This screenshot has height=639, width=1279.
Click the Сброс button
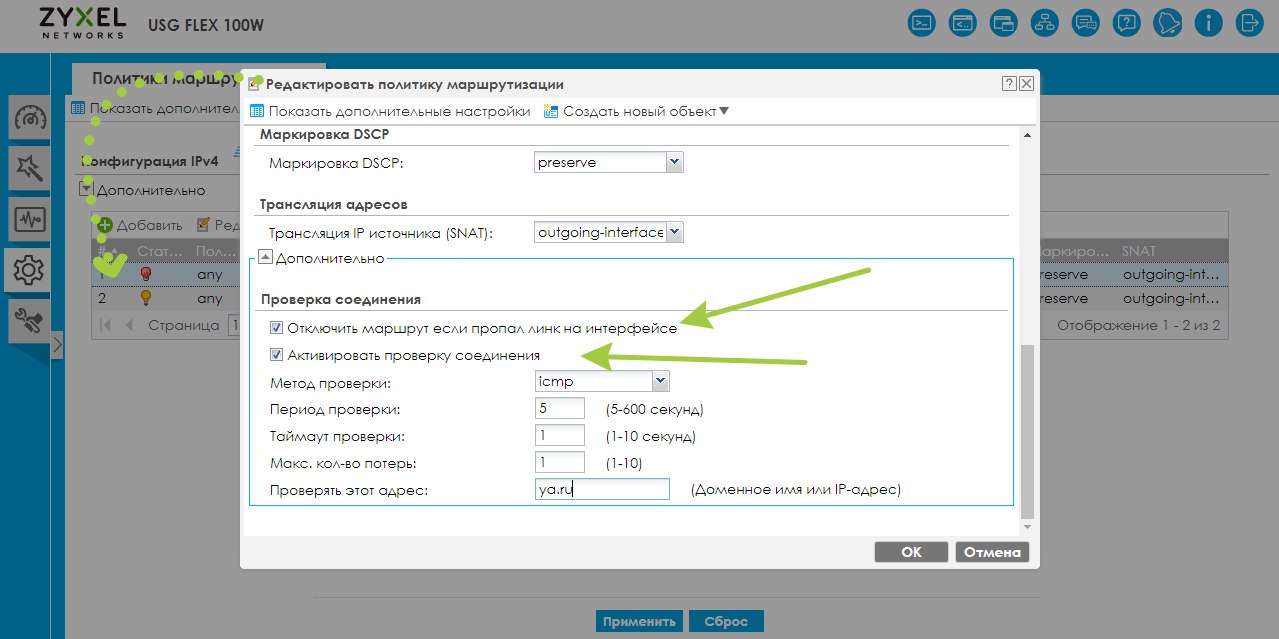(727, 621)
